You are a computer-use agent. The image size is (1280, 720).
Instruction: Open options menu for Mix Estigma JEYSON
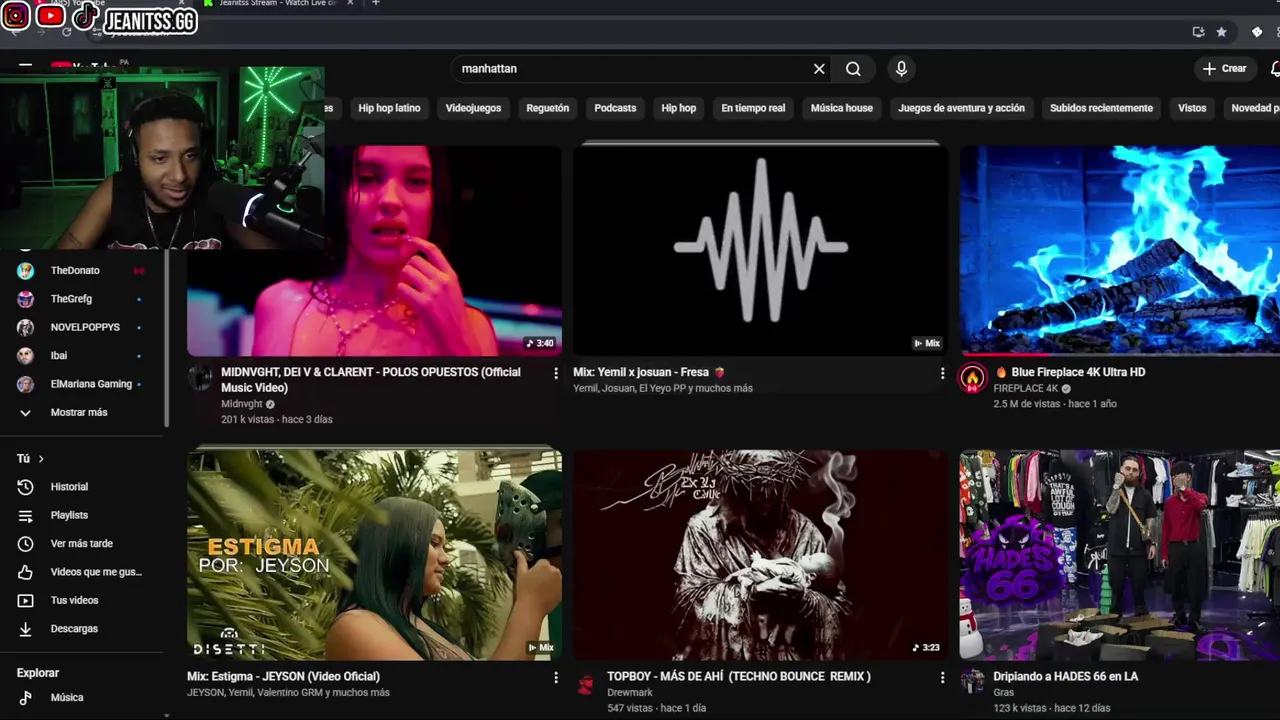pos(556,677)
